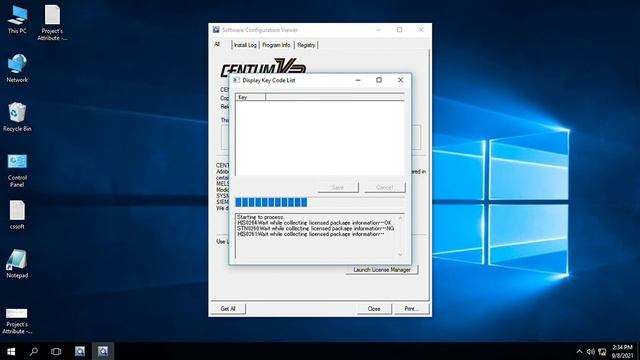The height and width of the screenshot is (360, 640).
Task: Click the 'Starting to process.' log line
Action: point(260,217)
